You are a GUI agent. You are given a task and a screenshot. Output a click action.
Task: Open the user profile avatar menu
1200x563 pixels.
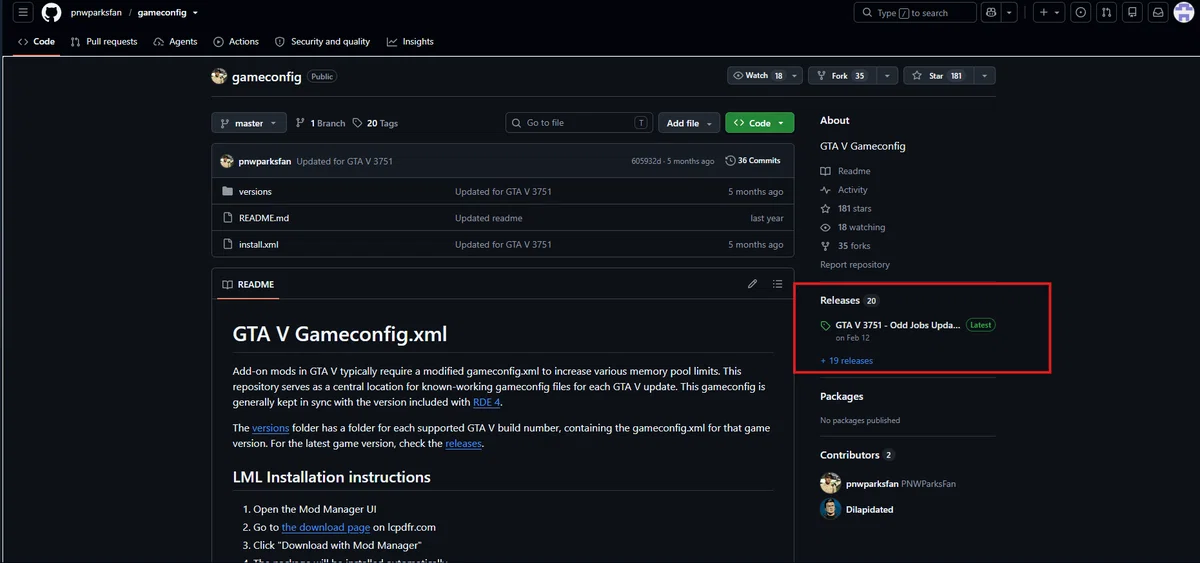pyautogui.click(x=1184, y=12)
